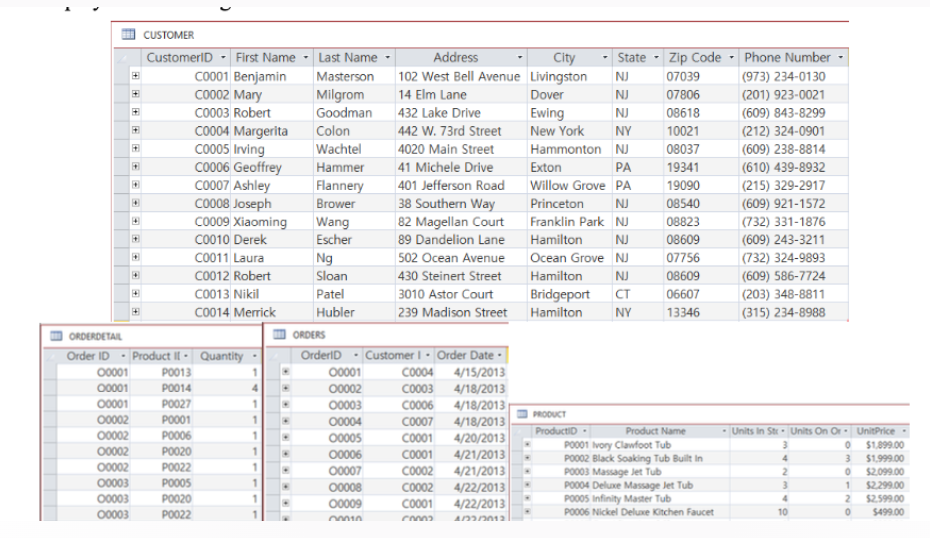Click order date cell '4/15/2013'

(471, 373)
